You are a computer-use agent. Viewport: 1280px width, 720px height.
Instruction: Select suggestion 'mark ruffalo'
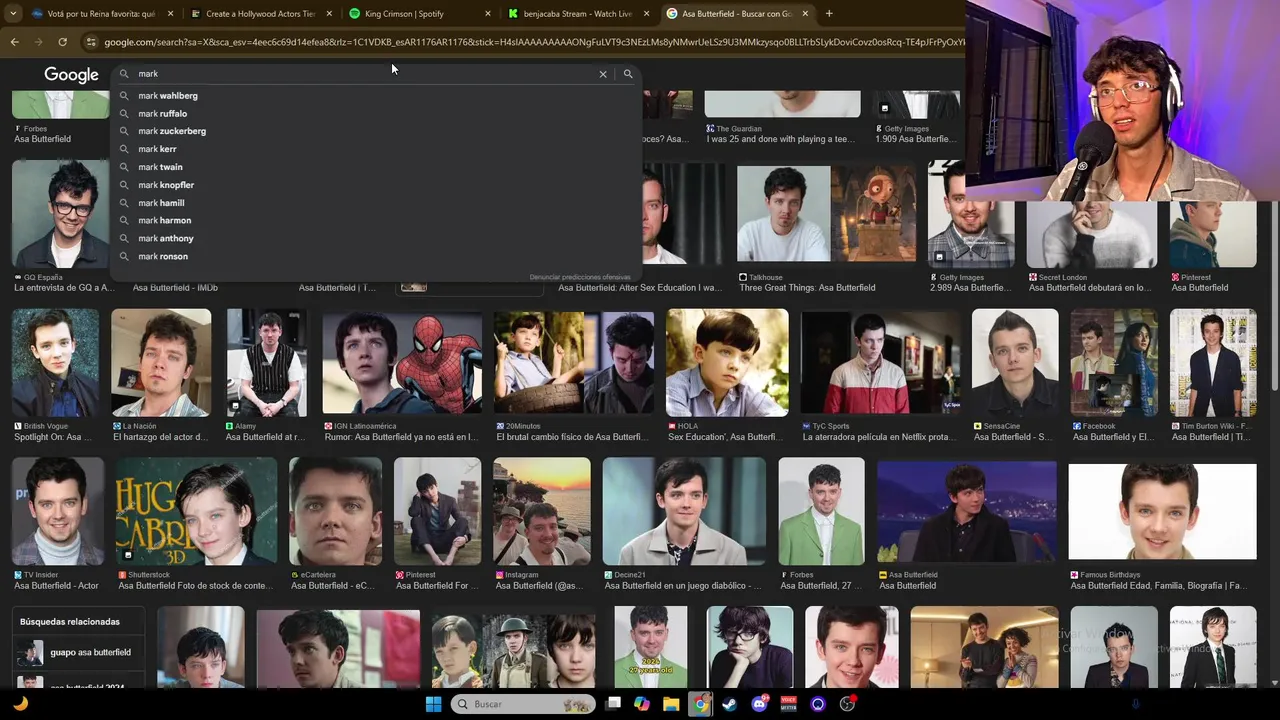[x=375, y=114]
